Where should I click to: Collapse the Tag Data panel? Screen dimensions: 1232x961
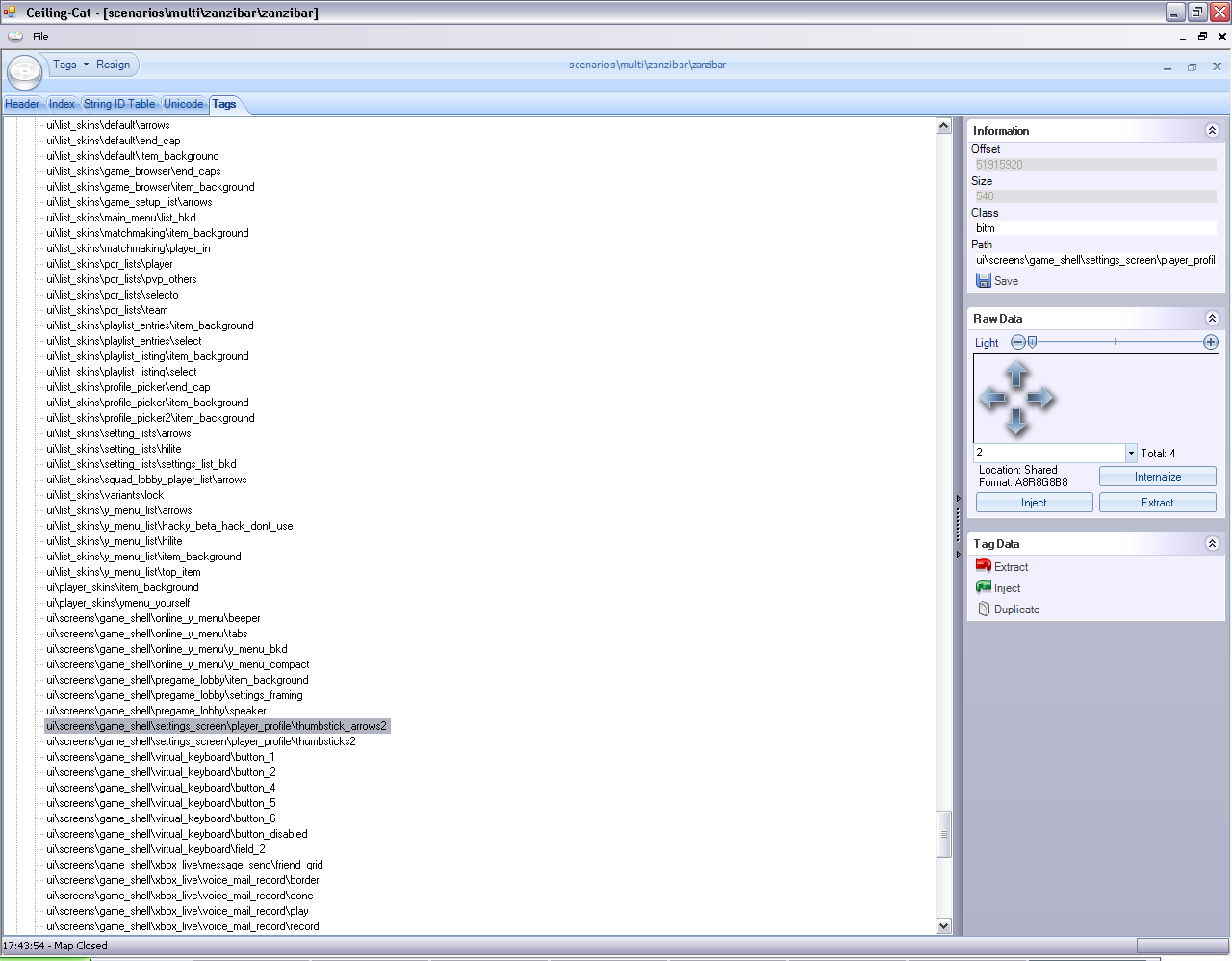point(1212,544)
